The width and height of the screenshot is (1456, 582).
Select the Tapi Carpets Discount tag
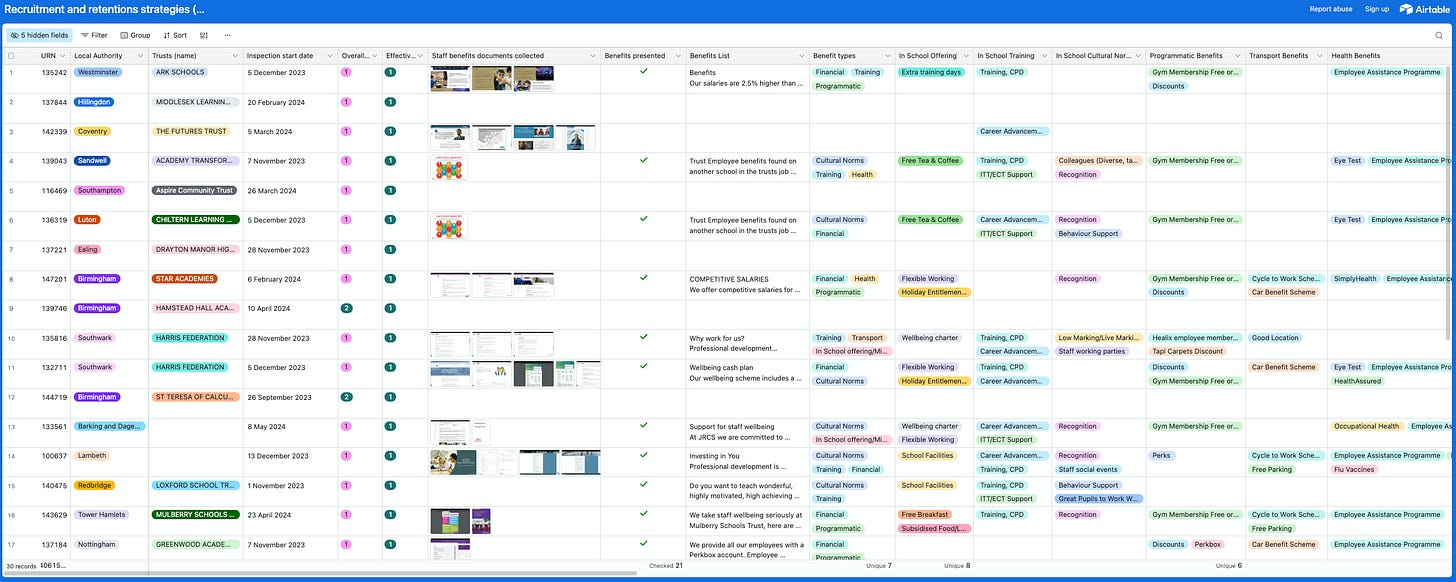tap(1188, 351)
